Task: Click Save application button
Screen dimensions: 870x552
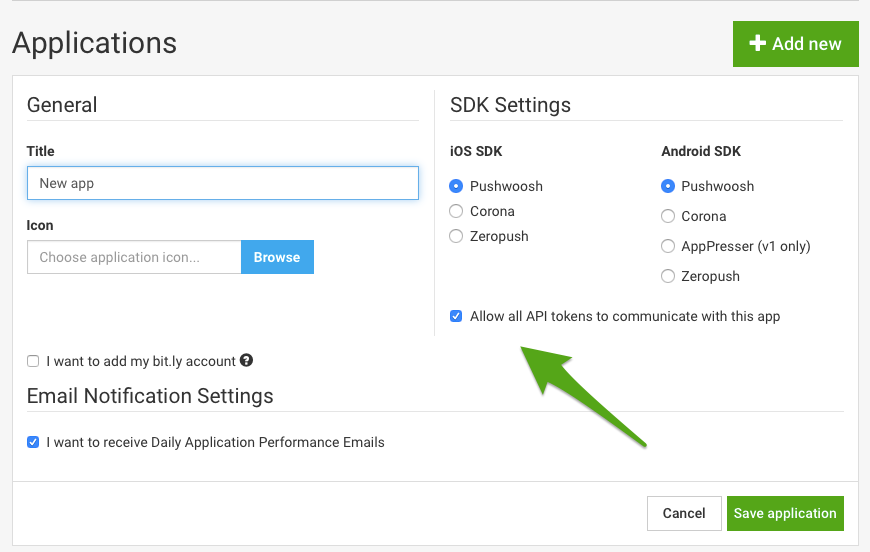Action: pyautogui.click(x=785, y=513)
